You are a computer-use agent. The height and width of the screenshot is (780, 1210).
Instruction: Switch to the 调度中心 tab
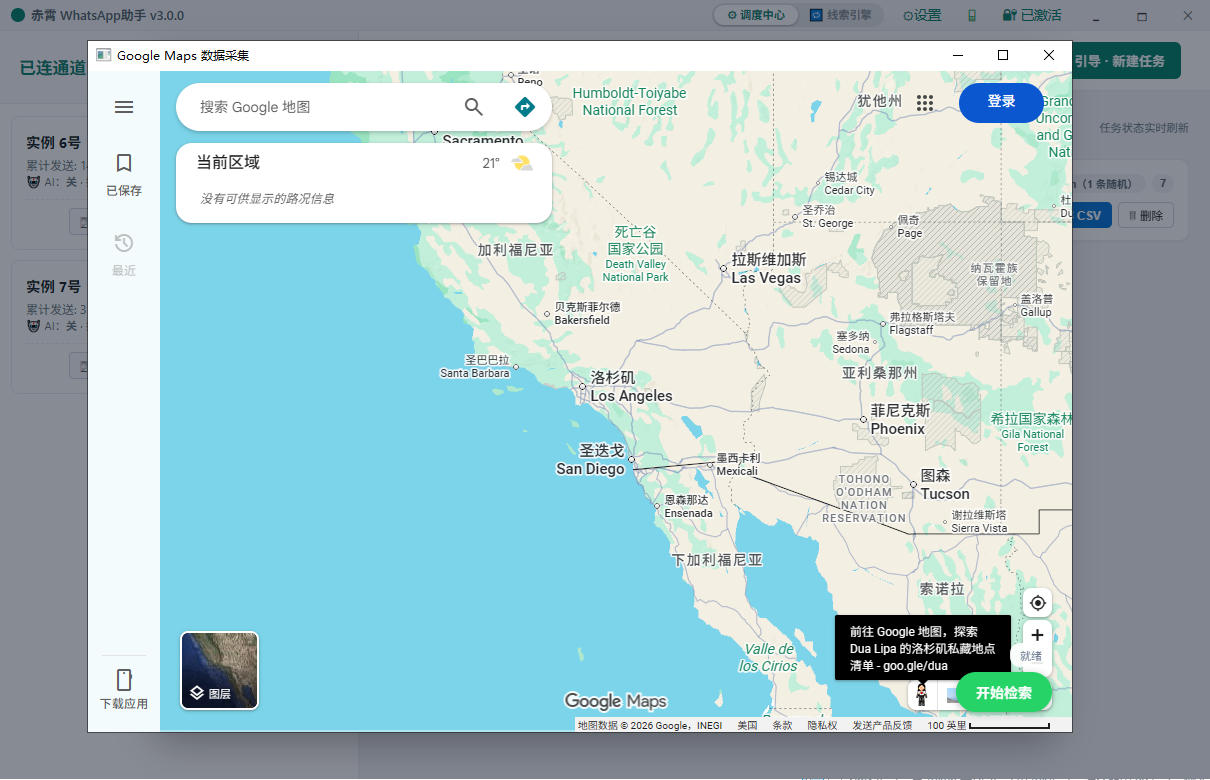click(756, 15)
